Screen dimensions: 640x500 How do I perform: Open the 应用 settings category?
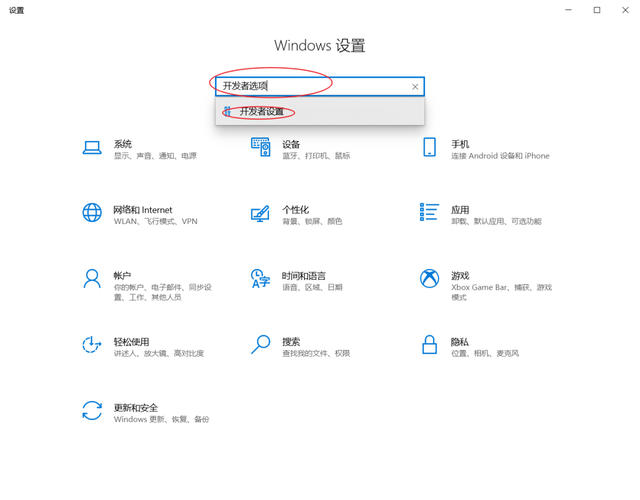pyautogui.click(x=460, y=210)
